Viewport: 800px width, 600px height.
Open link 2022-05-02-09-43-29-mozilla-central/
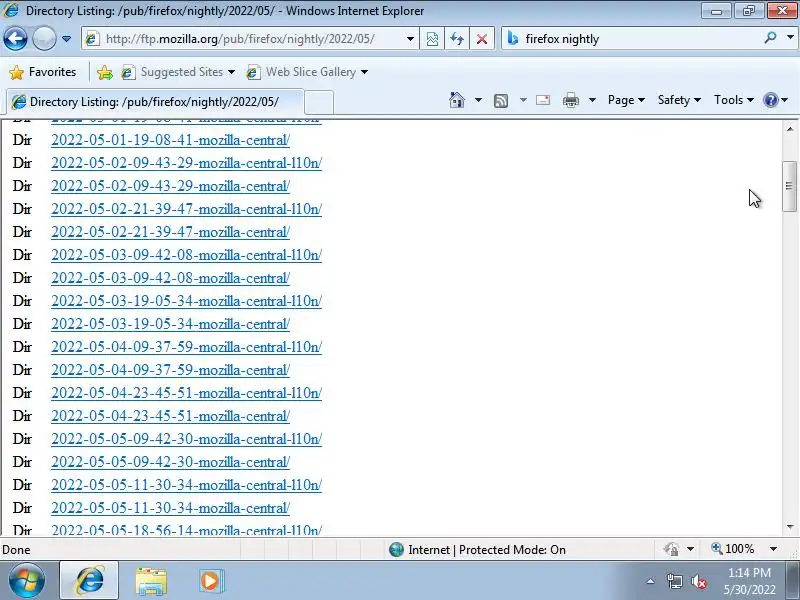point(170,186)
